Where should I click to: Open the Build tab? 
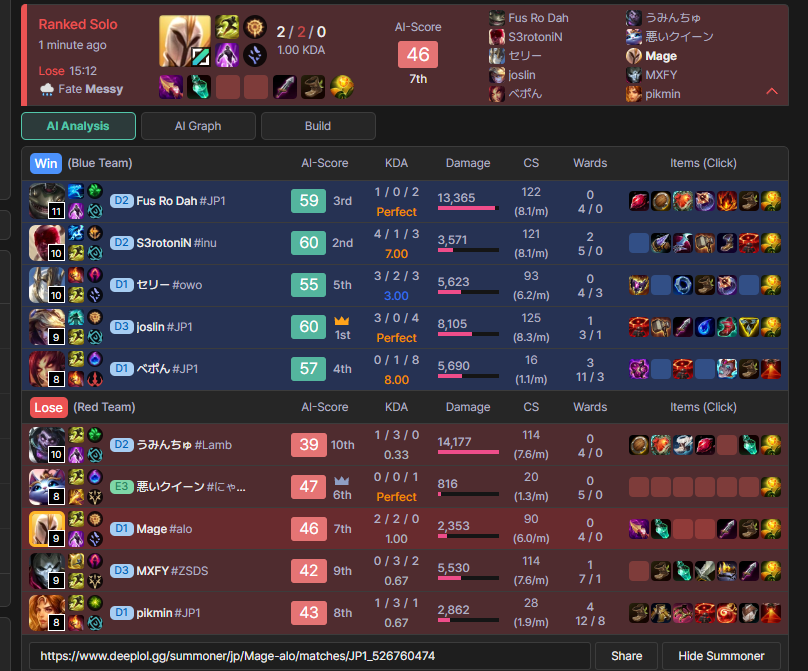[x=318, y=126]
